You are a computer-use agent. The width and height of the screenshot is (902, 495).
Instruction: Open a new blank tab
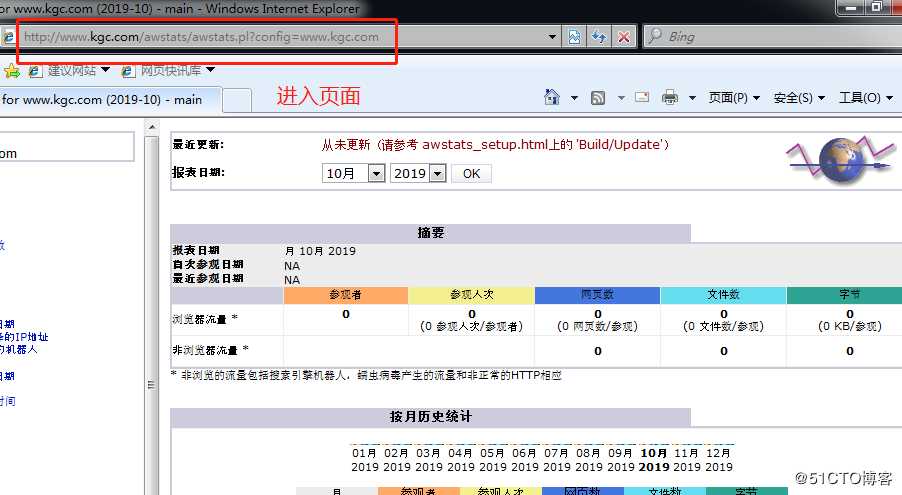point(237,101)
